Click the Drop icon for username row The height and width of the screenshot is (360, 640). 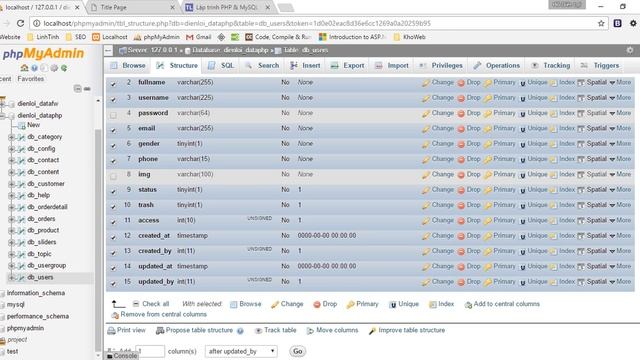click(461, 98)
